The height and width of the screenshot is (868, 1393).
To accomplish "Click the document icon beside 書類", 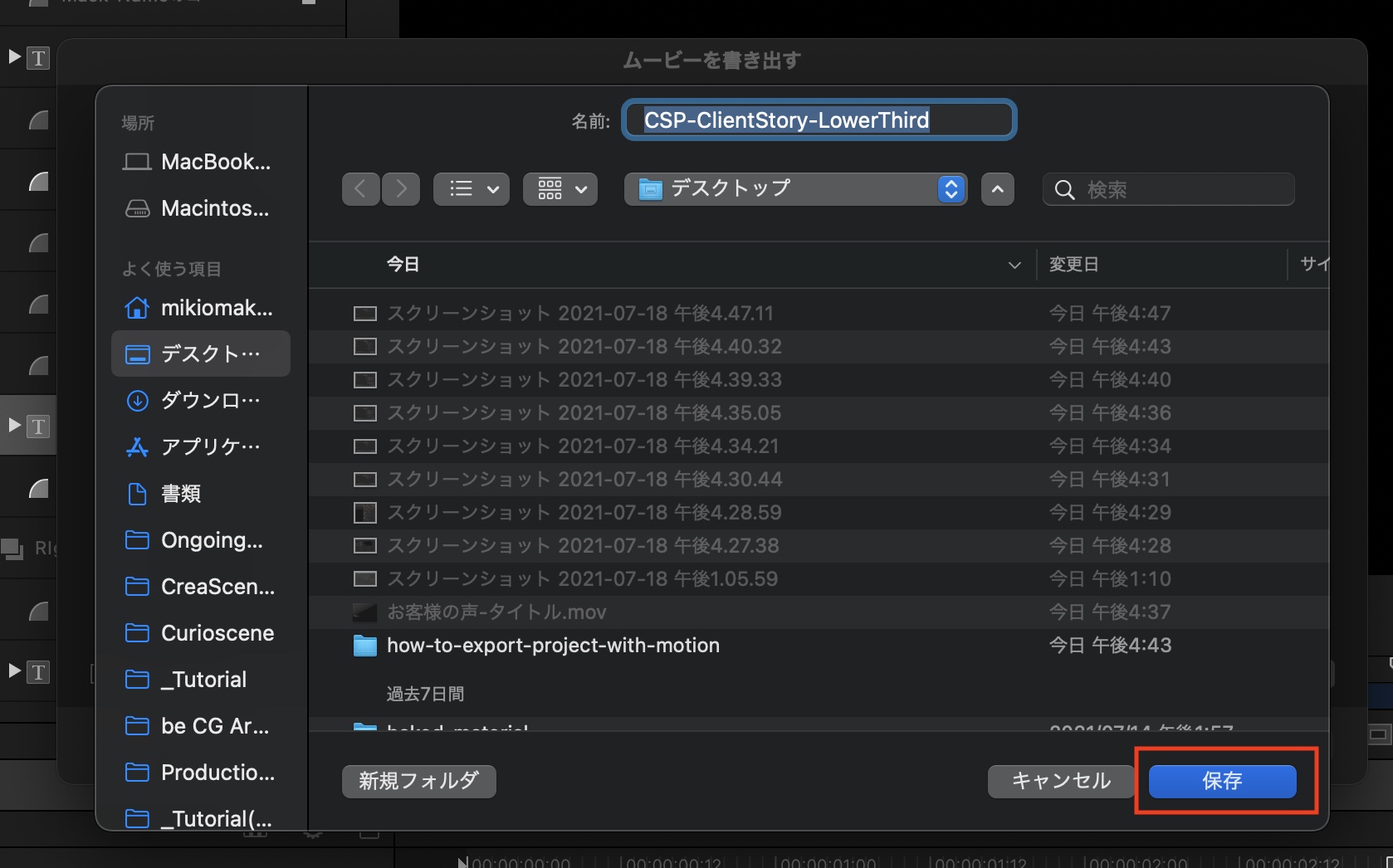I will [x=137, y=494].
